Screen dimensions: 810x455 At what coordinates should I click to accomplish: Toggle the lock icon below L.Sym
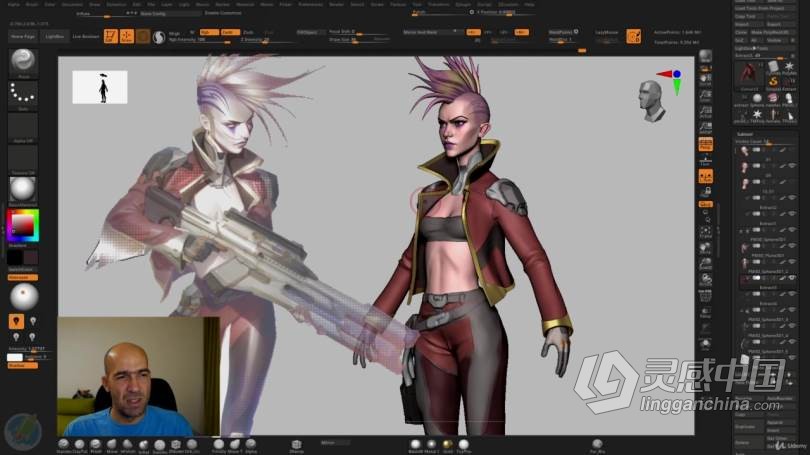click(706, 192)
